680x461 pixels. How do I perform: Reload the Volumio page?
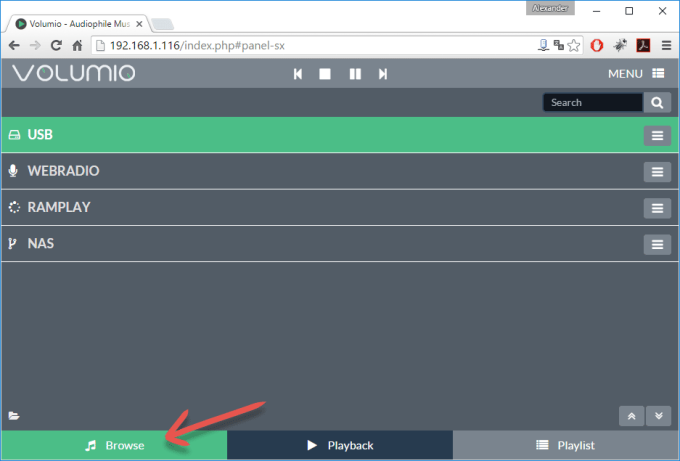coord(56,46)
